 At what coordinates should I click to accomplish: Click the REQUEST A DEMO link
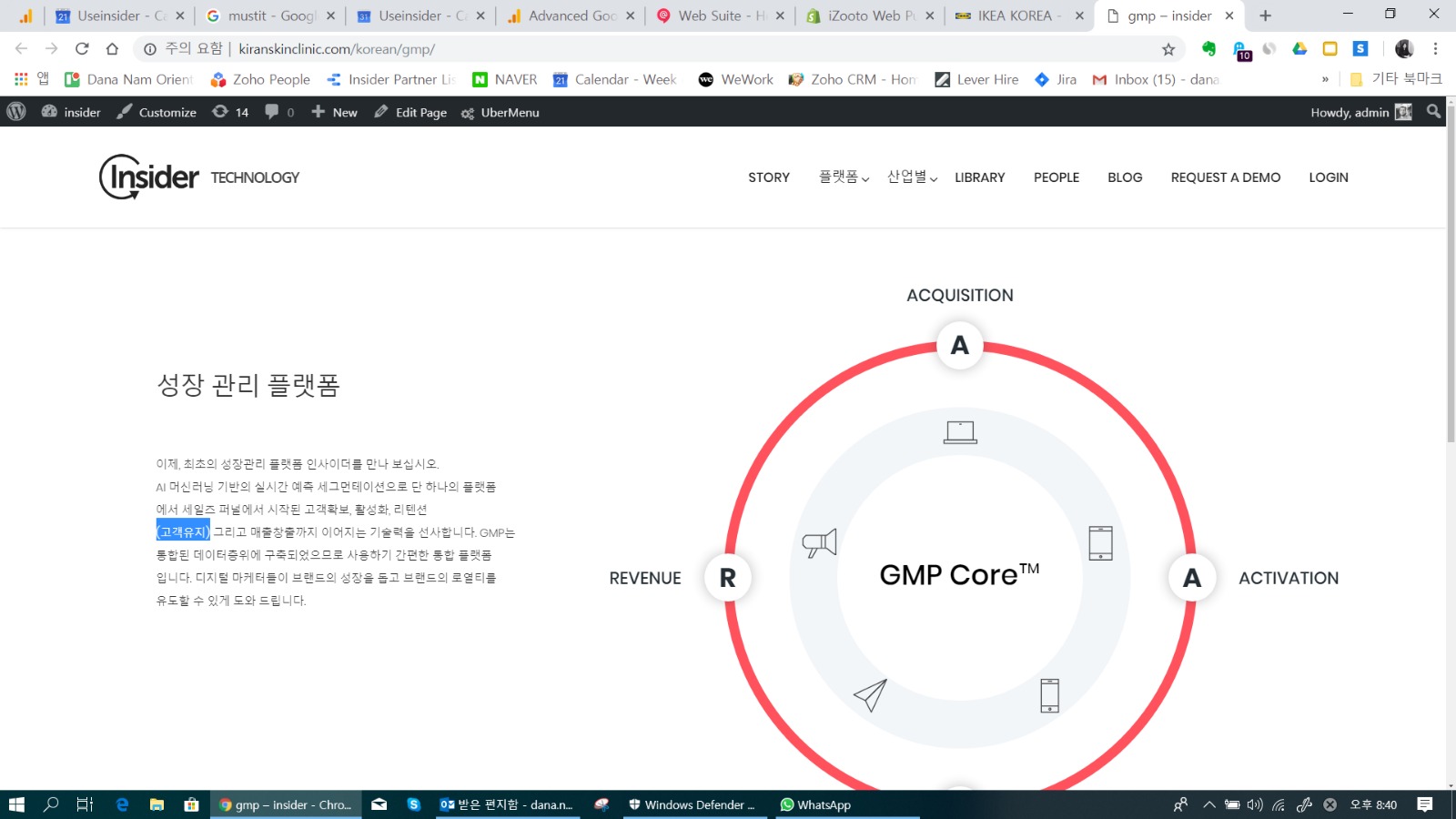tap(1225, 177)
